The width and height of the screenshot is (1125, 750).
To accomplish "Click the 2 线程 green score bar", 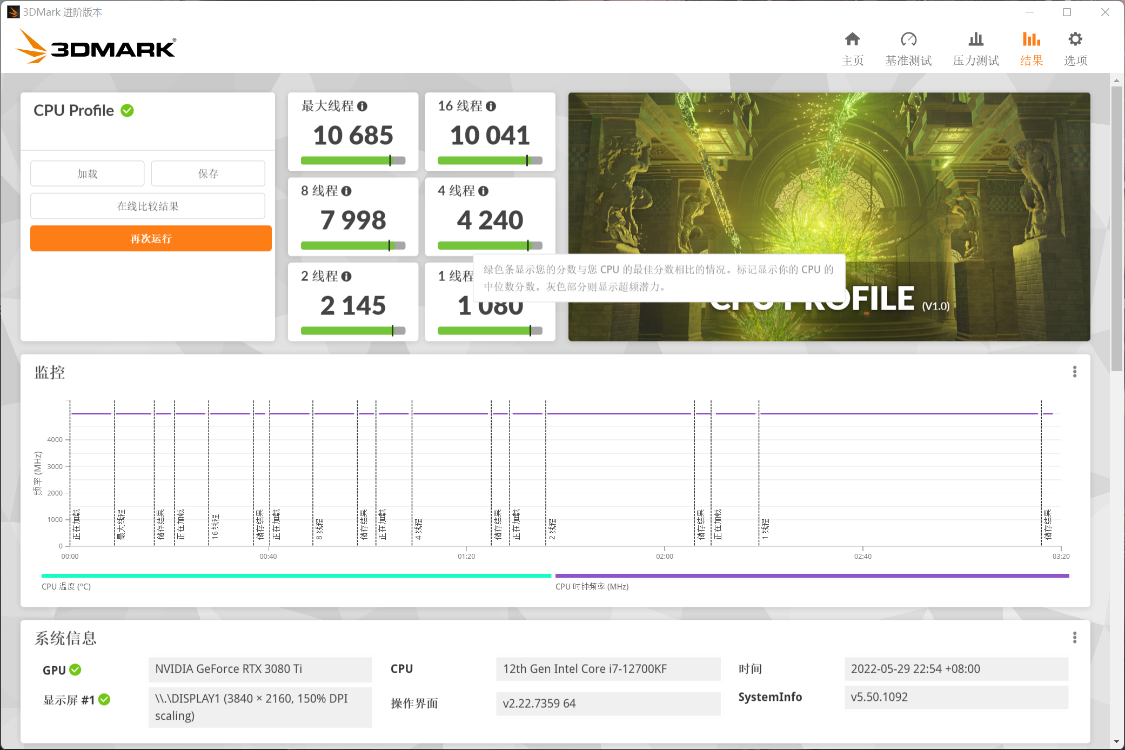I will click(x=353, y=331).
